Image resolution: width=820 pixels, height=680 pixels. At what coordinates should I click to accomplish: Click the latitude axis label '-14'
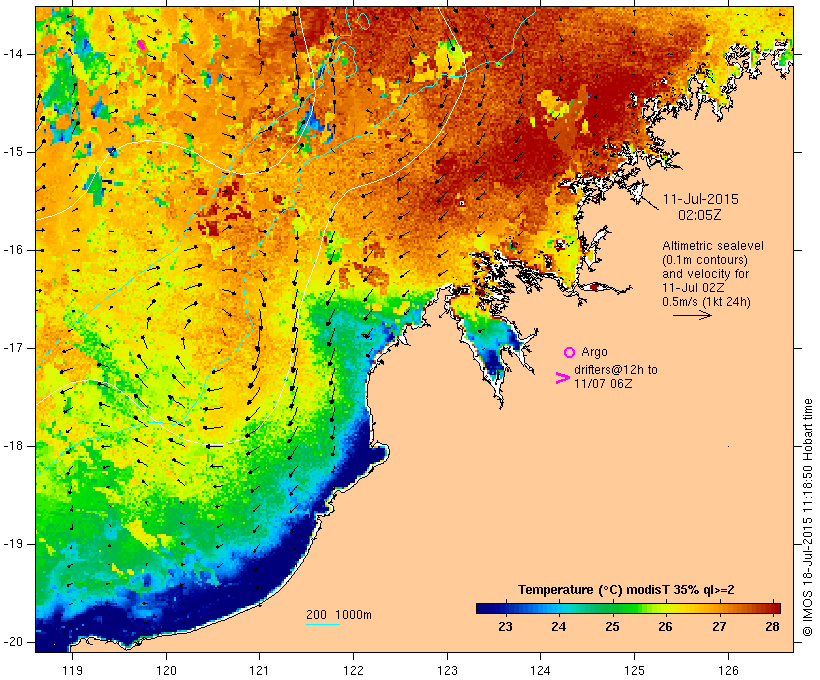click(x=13, y=54)
